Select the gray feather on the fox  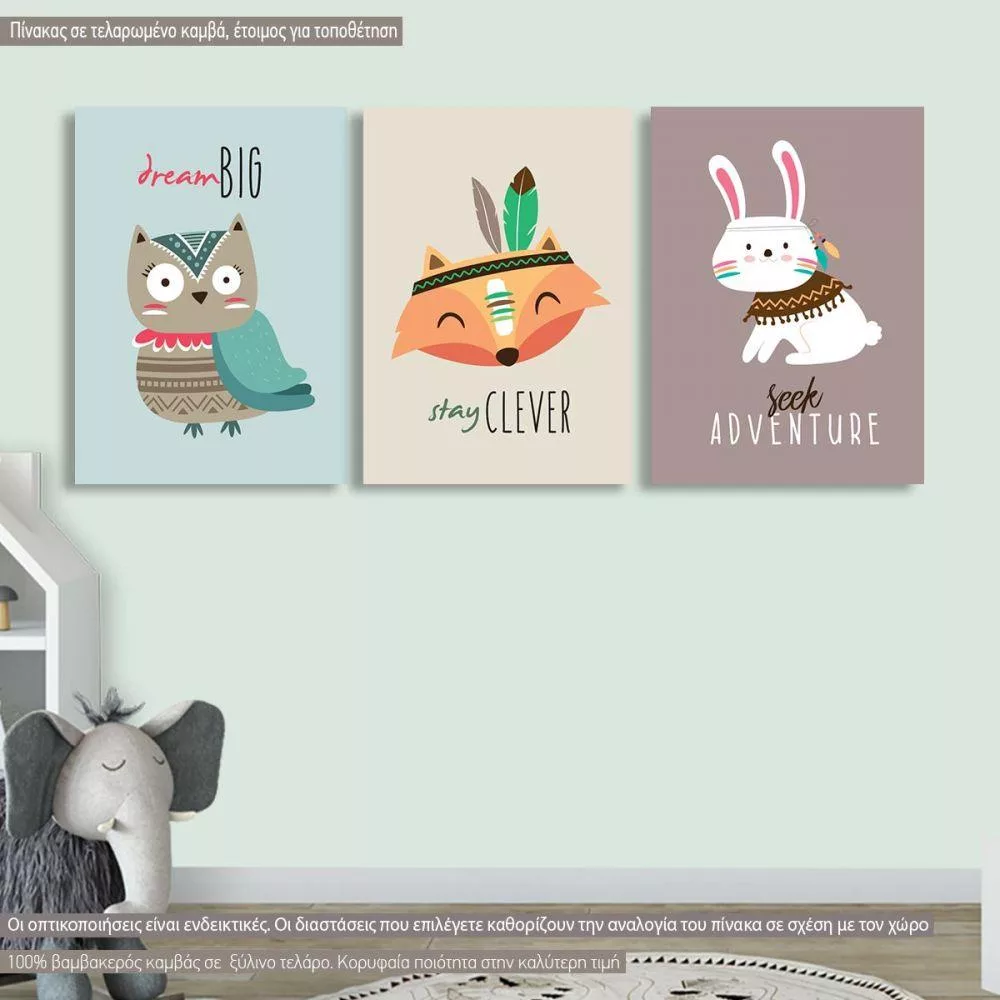coord(487,215)
